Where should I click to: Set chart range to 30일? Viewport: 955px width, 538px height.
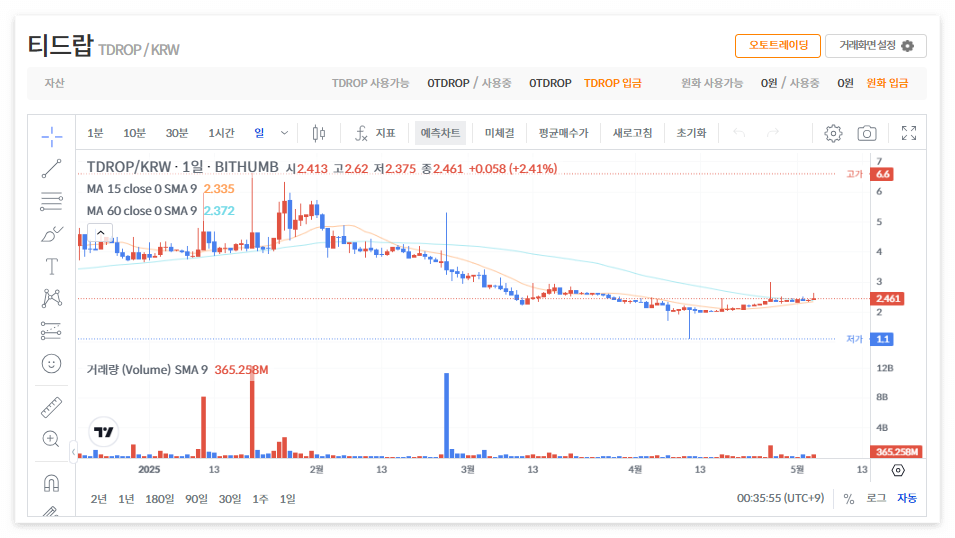pos(230,499)
